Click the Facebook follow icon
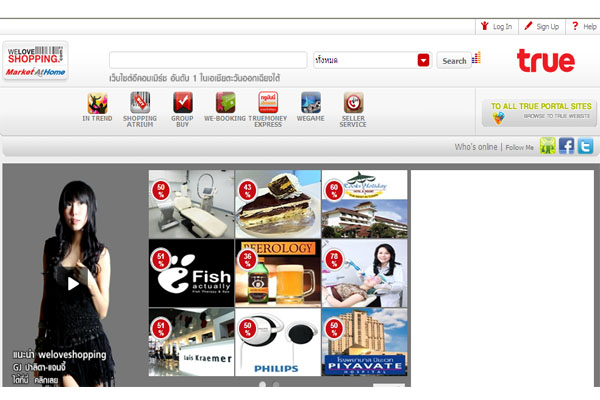 566,146
